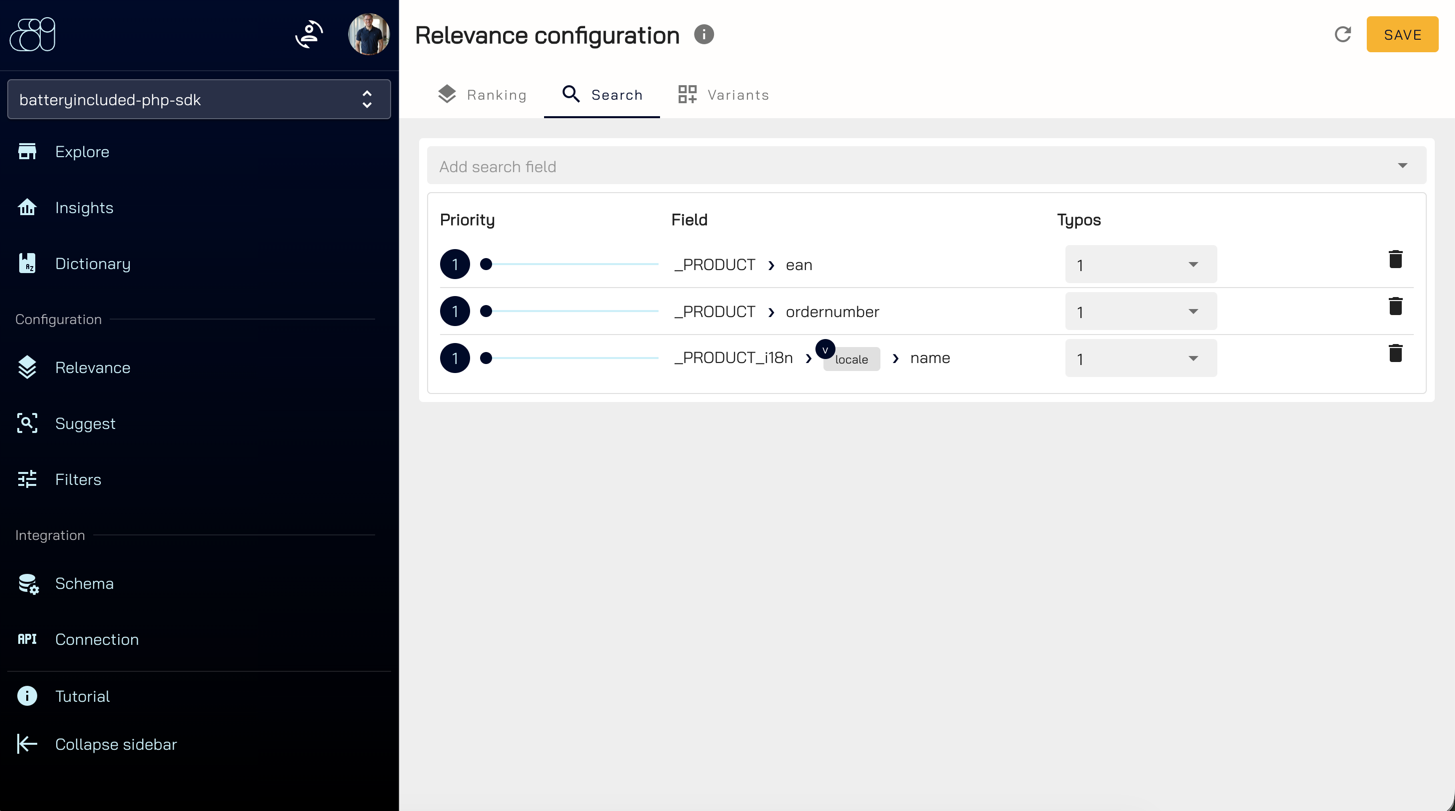
Task: Open the Typos dropdown for ean
Action: pyautogui.click(x=1141, y=265)
